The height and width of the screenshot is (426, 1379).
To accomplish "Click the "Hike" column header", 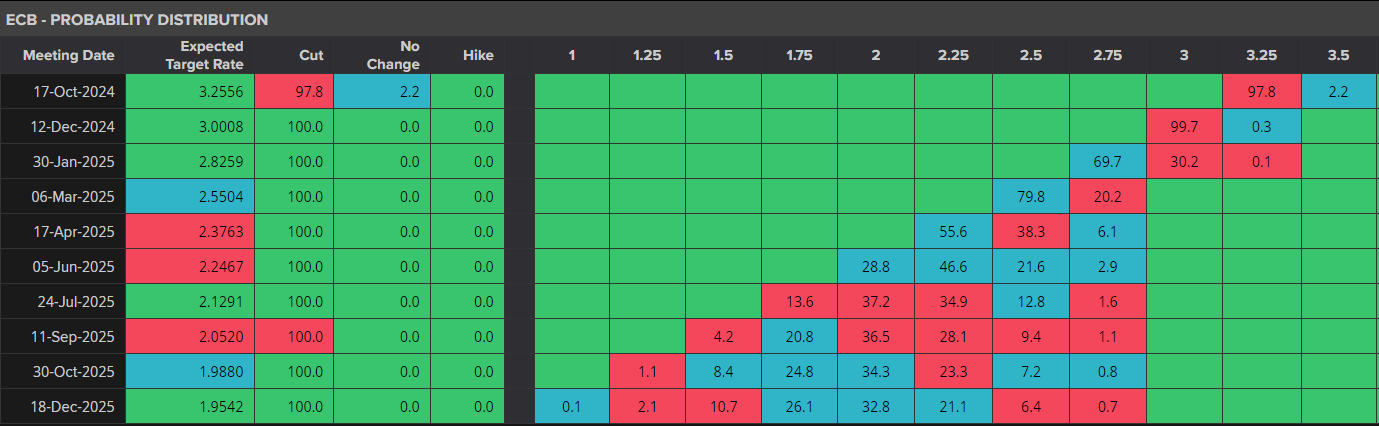I will (x=477, y=55).
